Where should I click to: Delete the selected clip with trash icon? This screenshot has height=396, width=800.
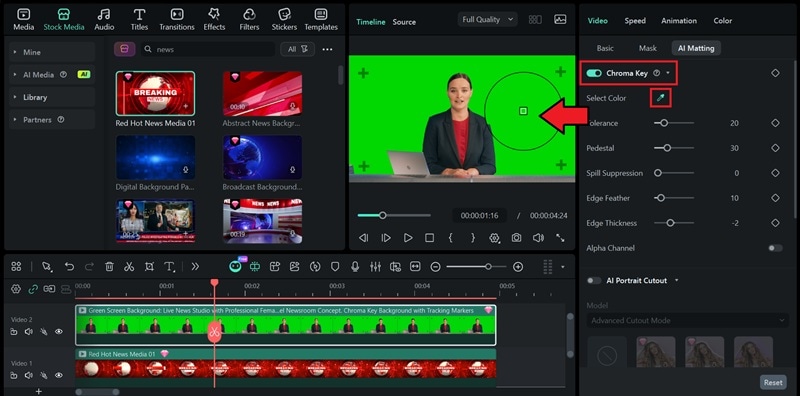109,266
